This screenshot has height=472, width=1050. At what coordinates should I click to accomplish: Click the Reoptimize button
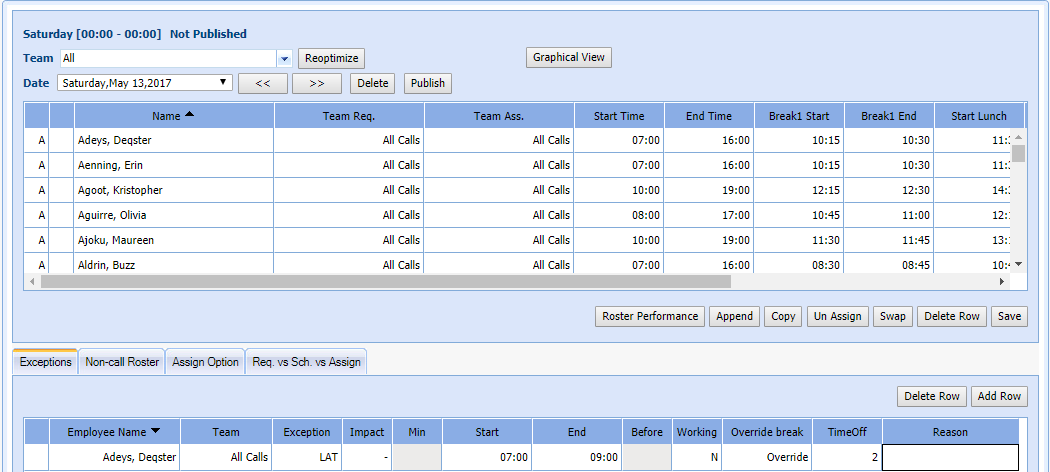[331, 59]
